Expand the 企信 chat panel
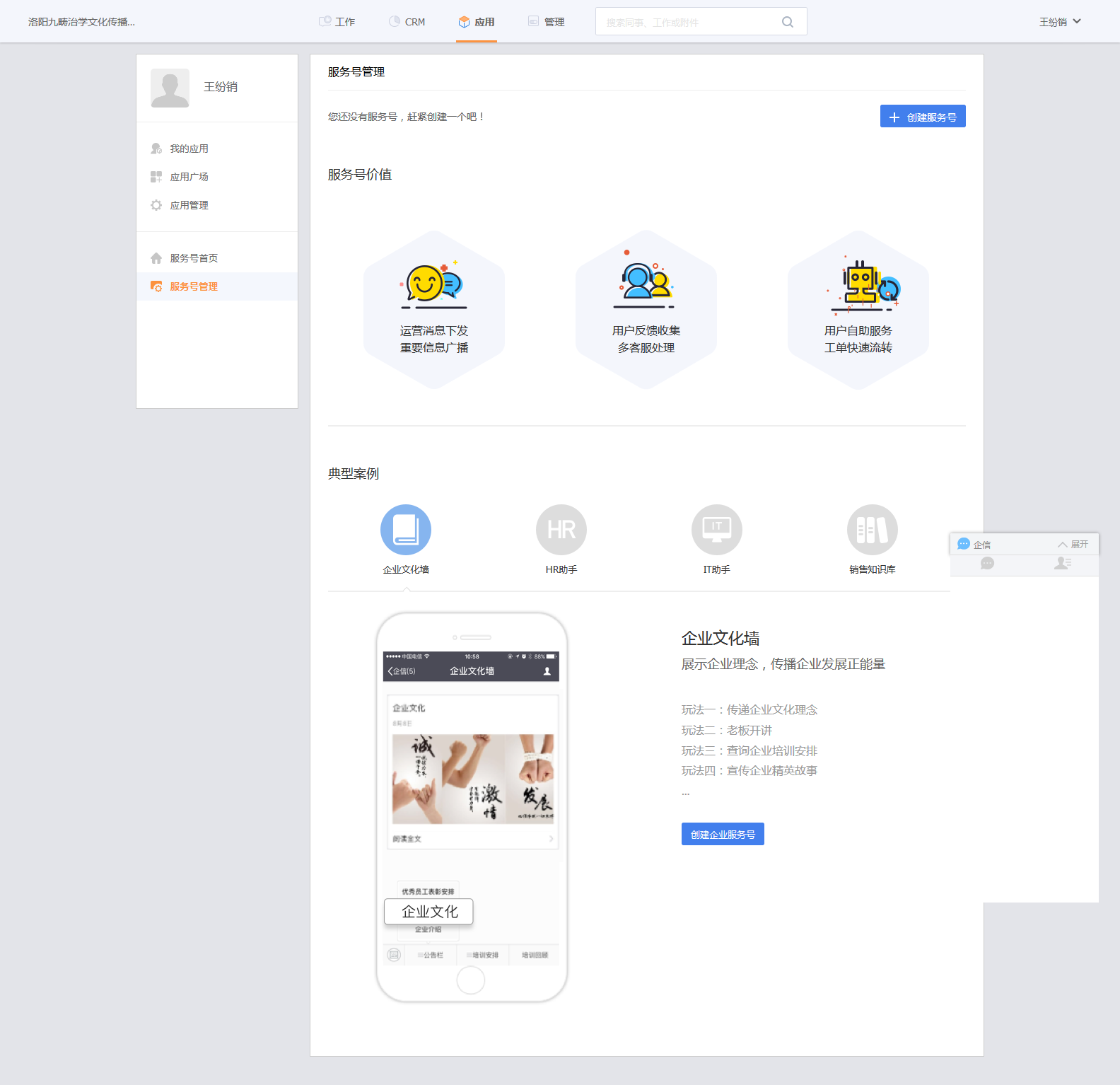The height and width of the screenshot is (1085, 1120). click(x=1073, y=544)
